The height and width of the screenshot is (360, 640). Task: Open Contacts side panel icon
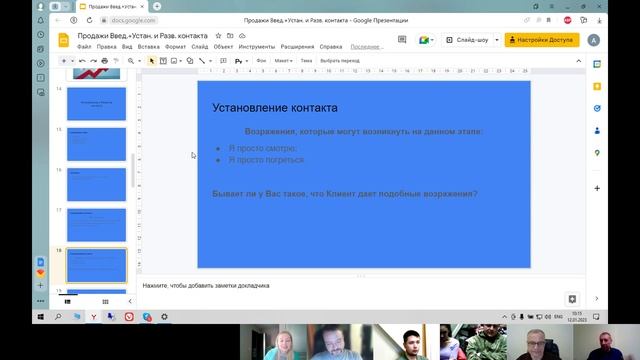pyautogui.click(x=597, y=131)
